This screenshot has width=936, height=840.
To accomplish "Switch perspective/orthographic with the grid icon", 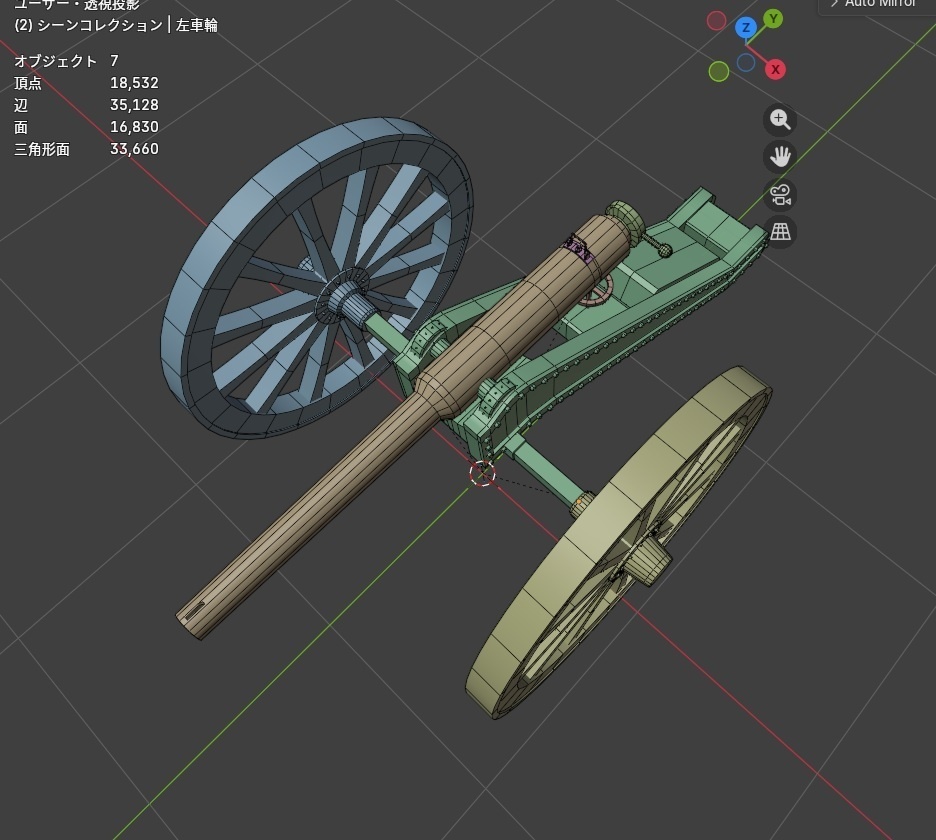I will [780, 232].
